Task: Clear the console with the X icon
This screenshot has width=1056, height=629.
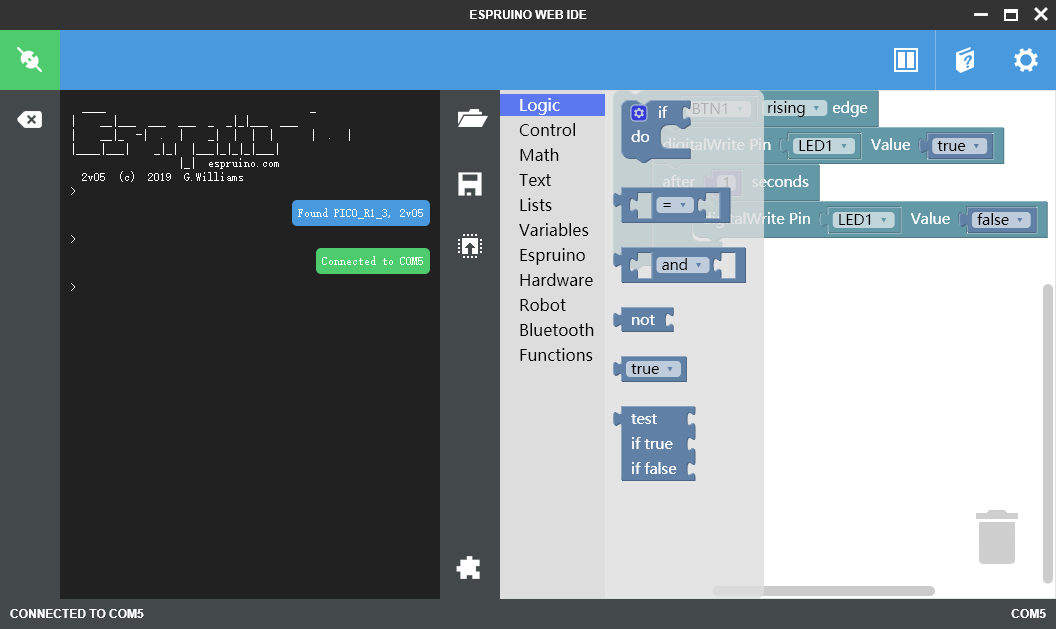Action: point(29,118)
